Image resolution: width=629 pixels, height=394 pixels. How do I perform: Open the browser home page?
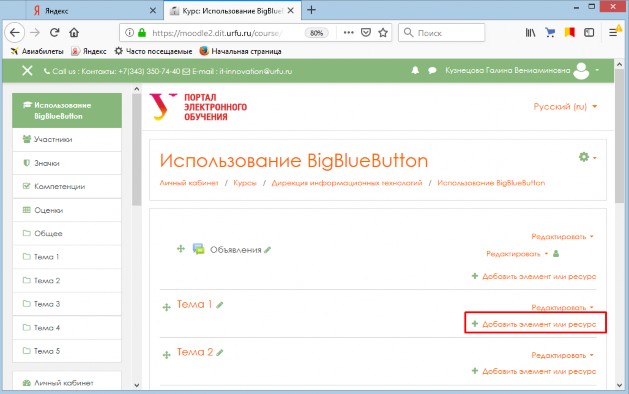(74, 32)
